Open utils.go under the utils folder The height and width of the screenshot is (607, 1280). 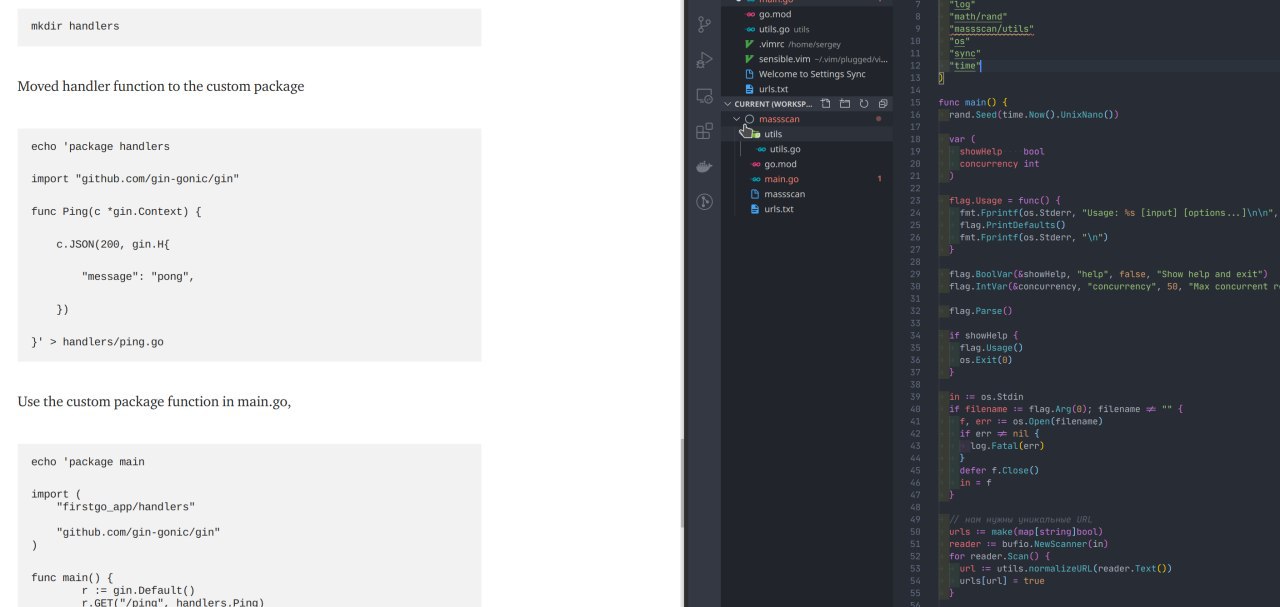[x=807, y=149]
